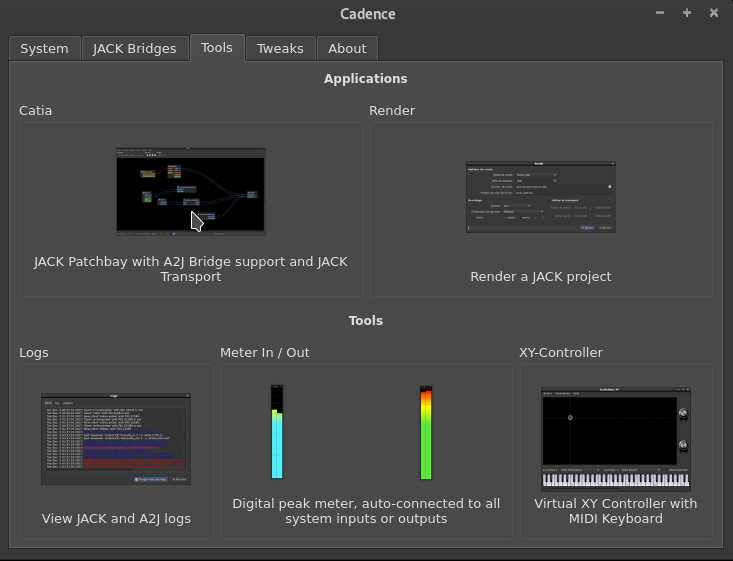Screen dimensions: 733x561
Task: Open the System tab
Action: point(44,49)
